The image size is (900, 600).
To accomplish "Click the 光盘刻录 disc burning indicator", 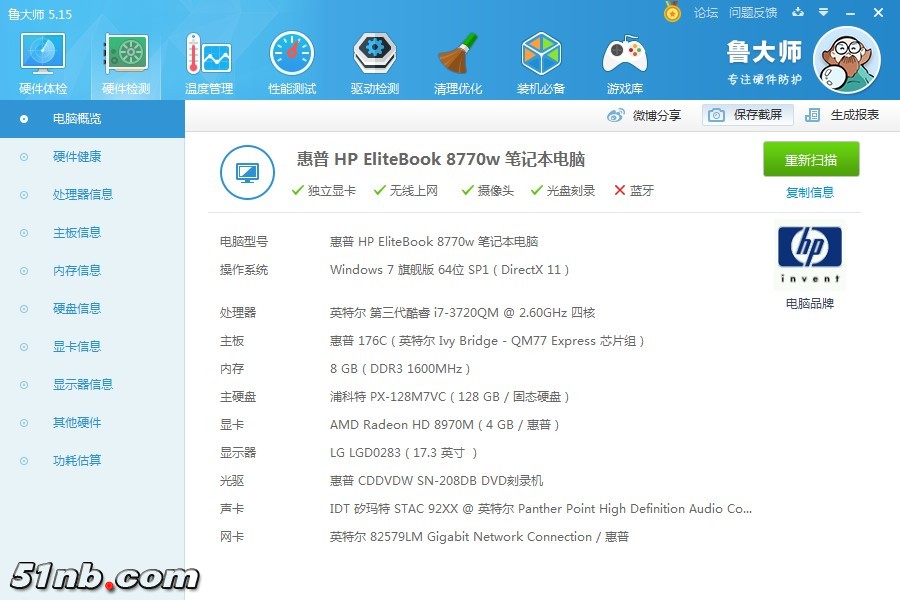I will [563, 191].
